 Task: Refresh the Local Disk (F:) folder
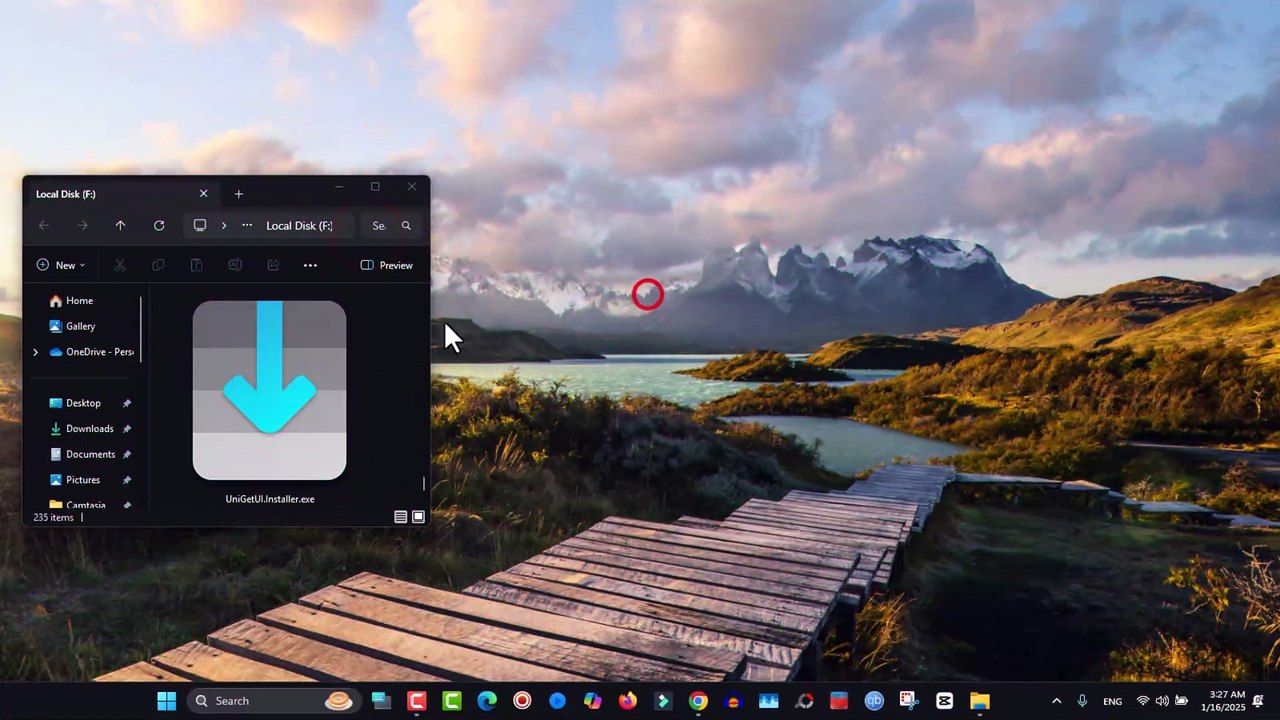[159, 226]
